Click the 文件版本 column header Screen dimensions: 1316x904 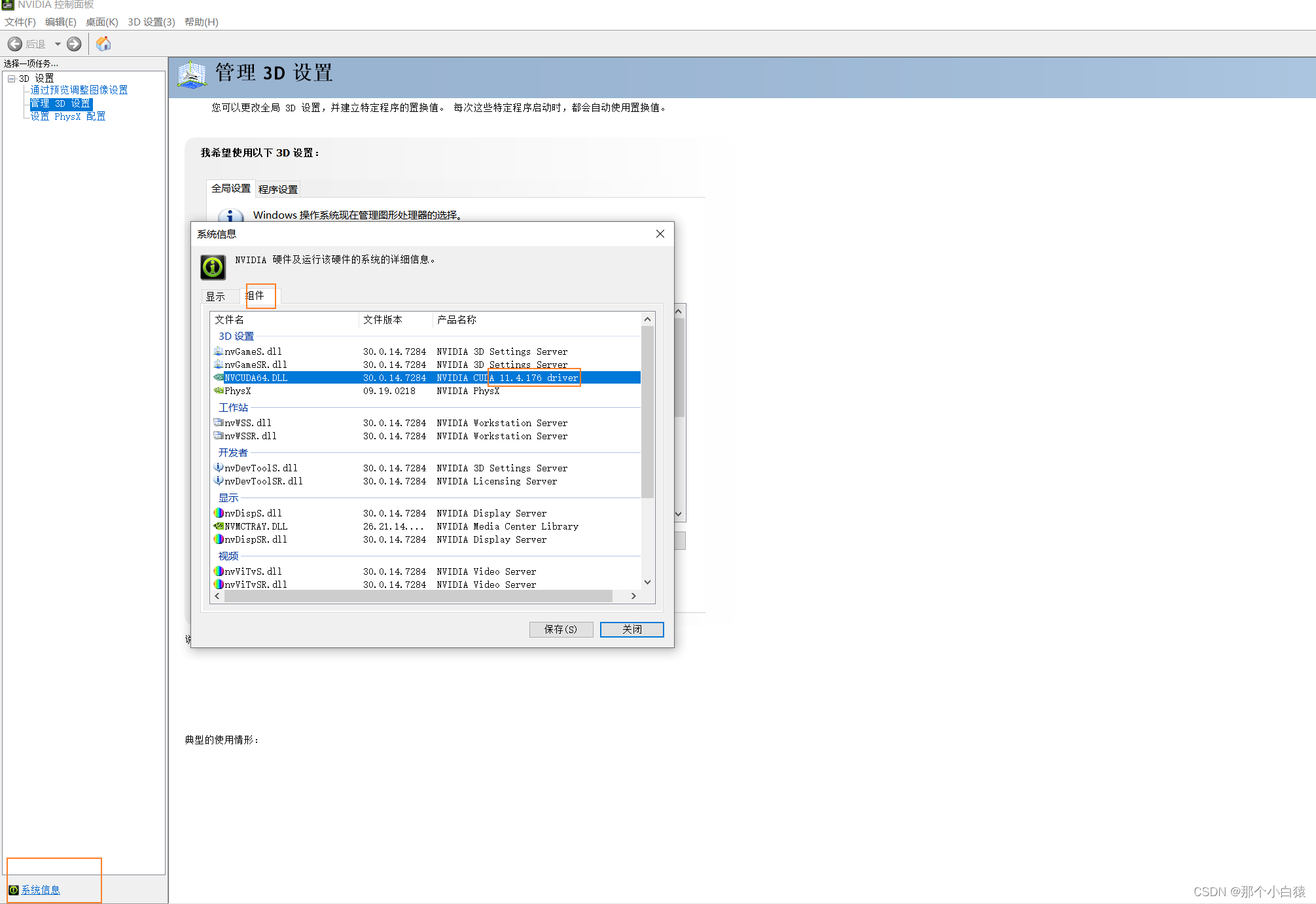tap(396, 319)
